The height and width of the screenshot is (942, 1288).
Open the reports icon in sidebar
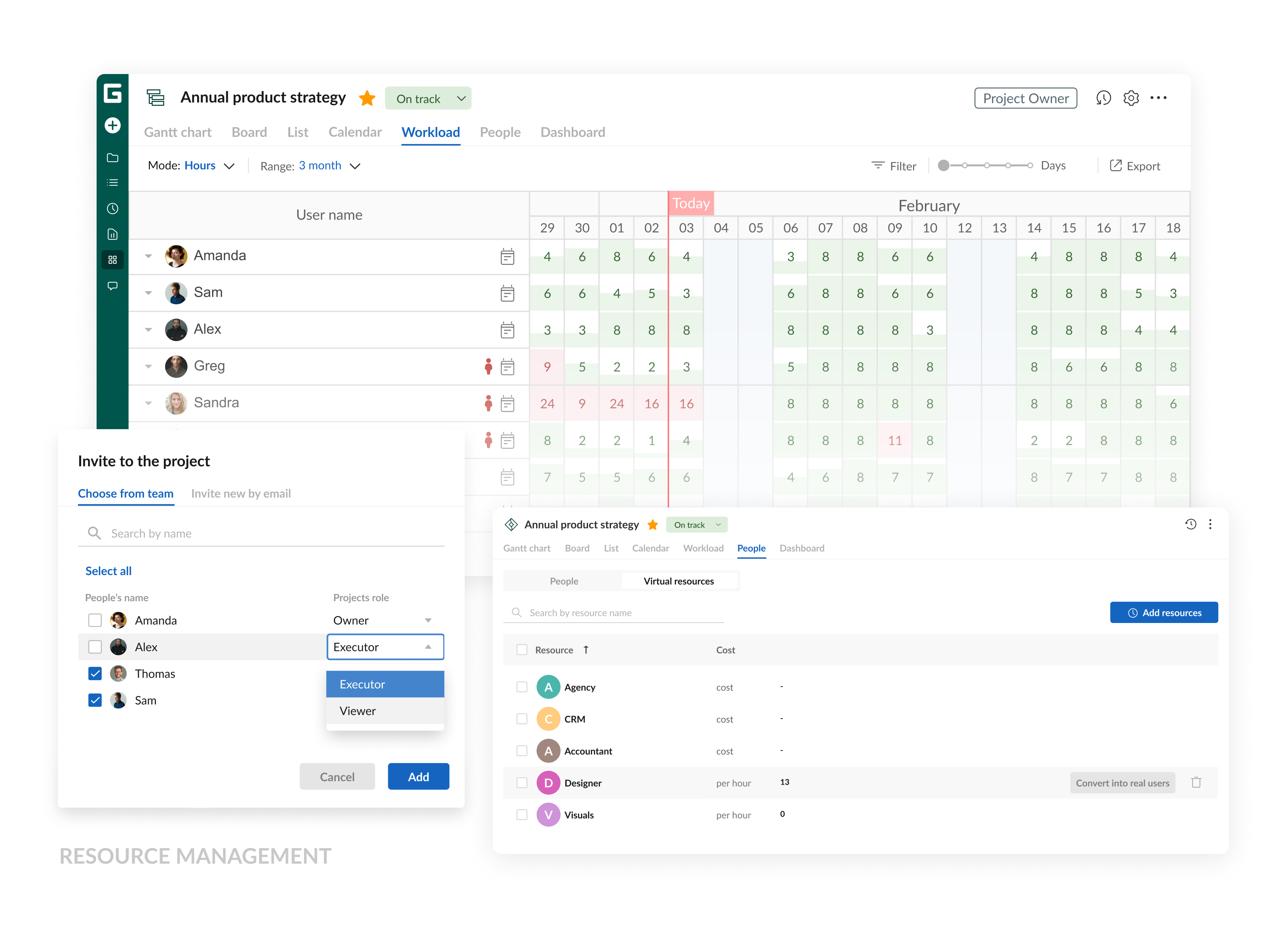[x=112, y=234]
